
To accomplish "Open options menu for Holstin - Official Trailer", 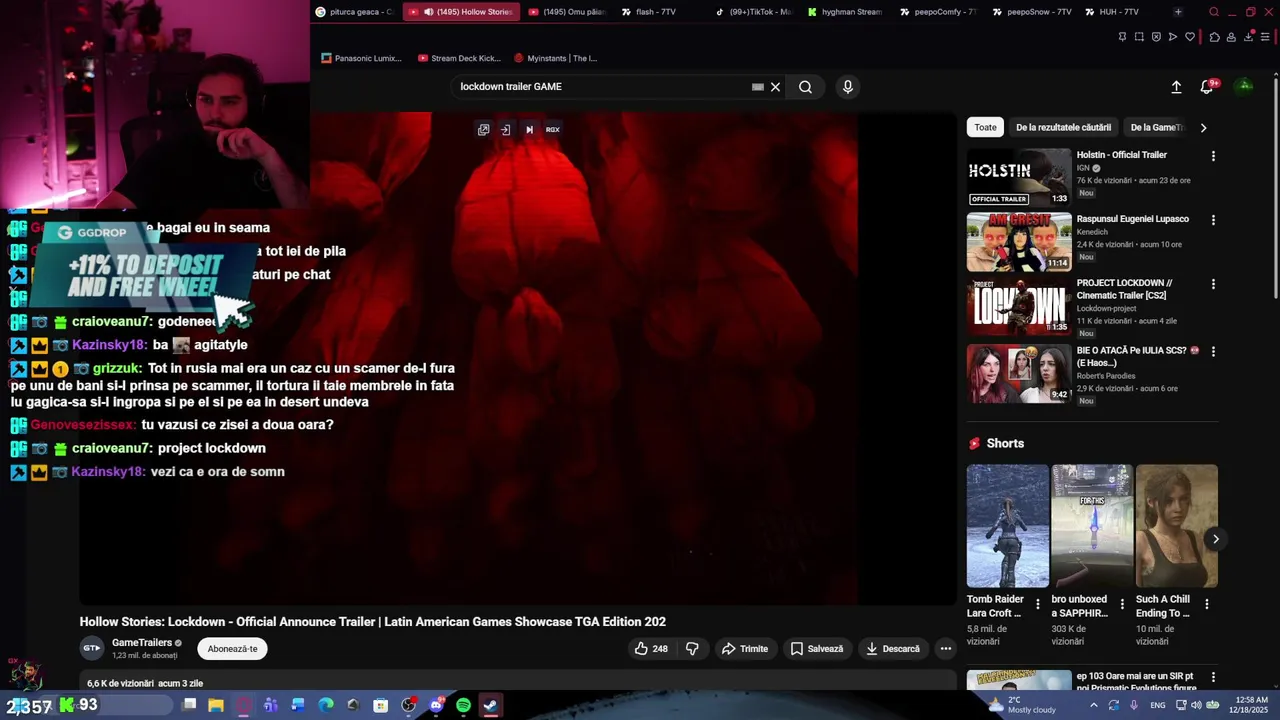I will click(x=1213, y=156).
